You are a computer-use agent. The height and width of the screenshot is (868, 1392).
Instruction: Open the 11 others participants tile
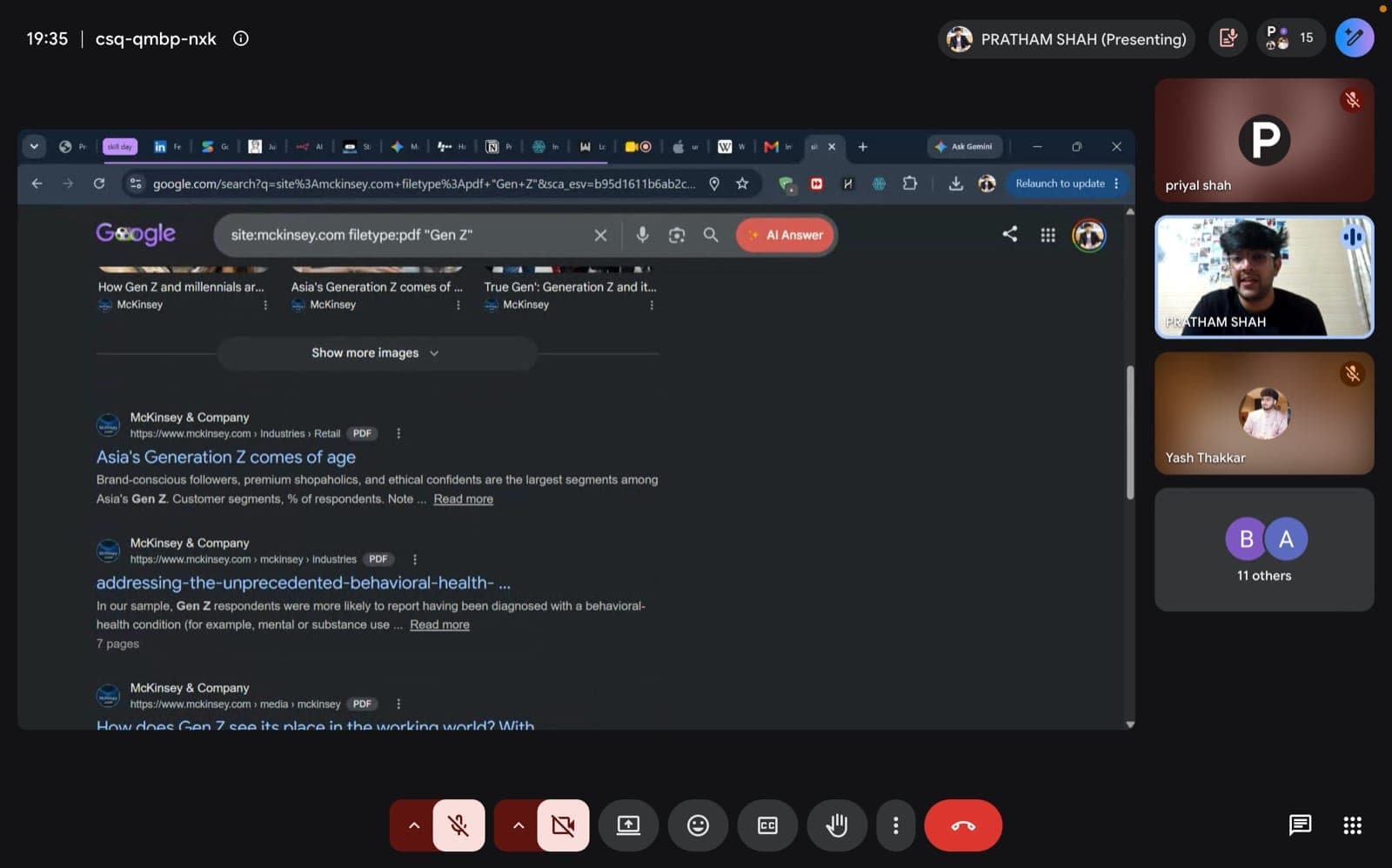[x=1264, y=550]
